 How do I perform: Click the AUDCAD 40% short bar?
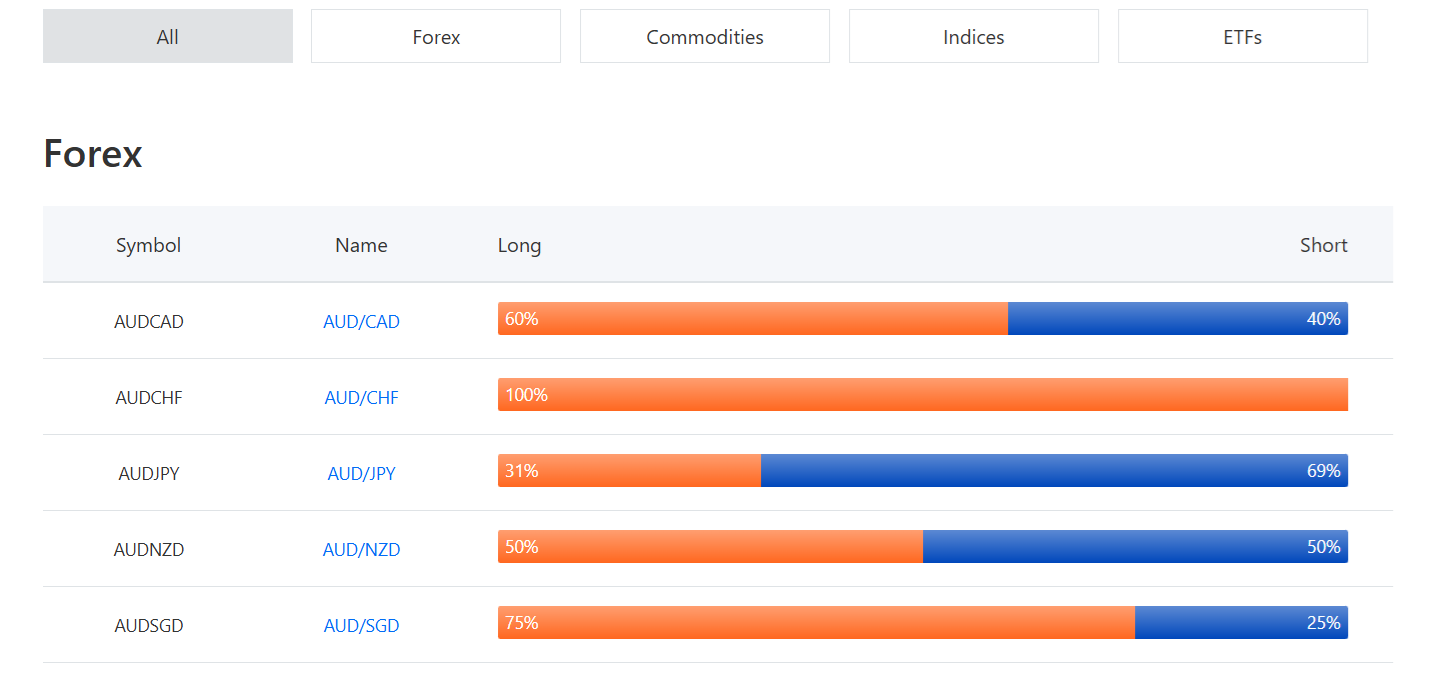pyautogui.click(x=1178, y=319)
